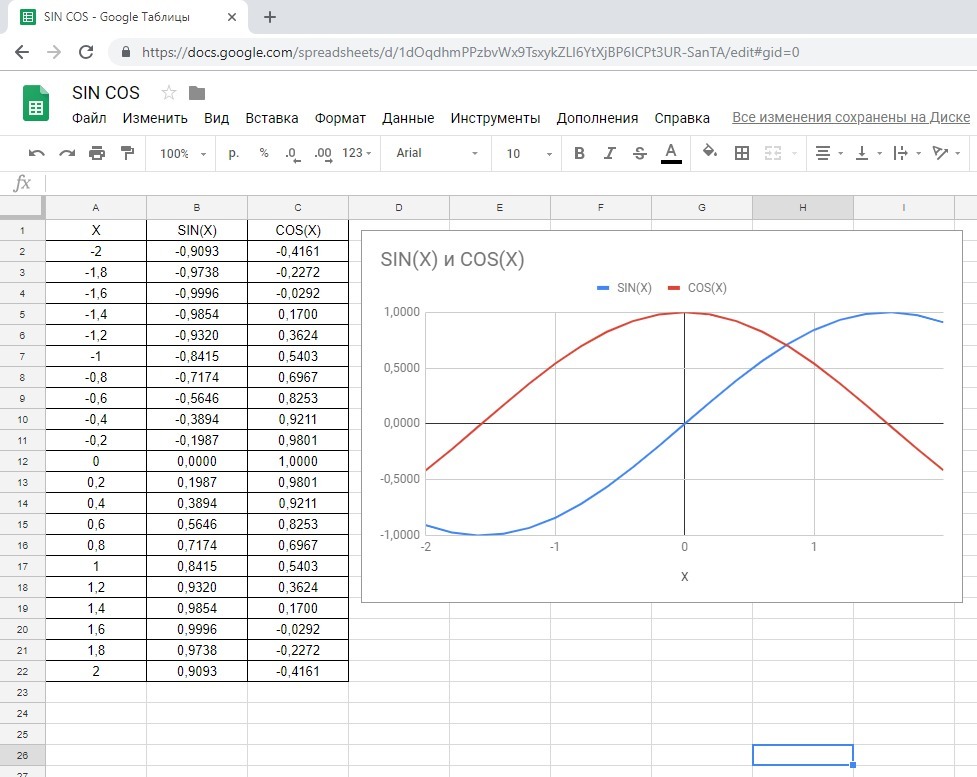Screen dimensions: 977x777
Task: Click the Redo arrow icon
Action: pyautogui.click(x=67, y=153)
